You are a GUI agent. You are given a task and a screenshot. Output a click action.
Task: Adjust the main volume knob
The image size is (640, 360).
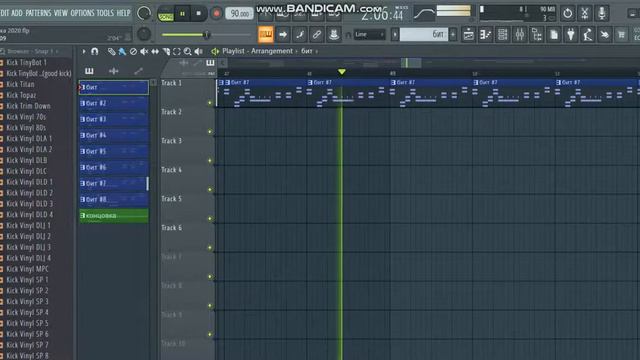tap(144, 13)
